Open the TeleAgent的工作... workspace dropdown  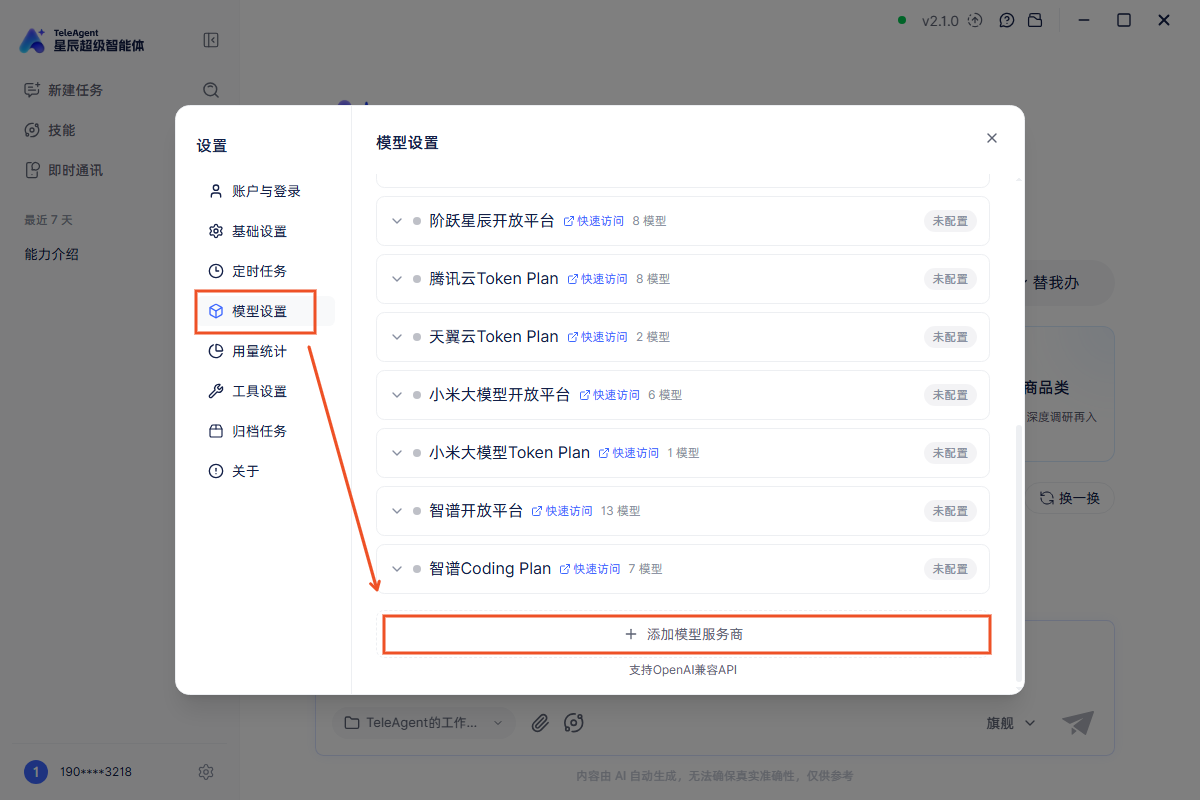coord(424,723)
